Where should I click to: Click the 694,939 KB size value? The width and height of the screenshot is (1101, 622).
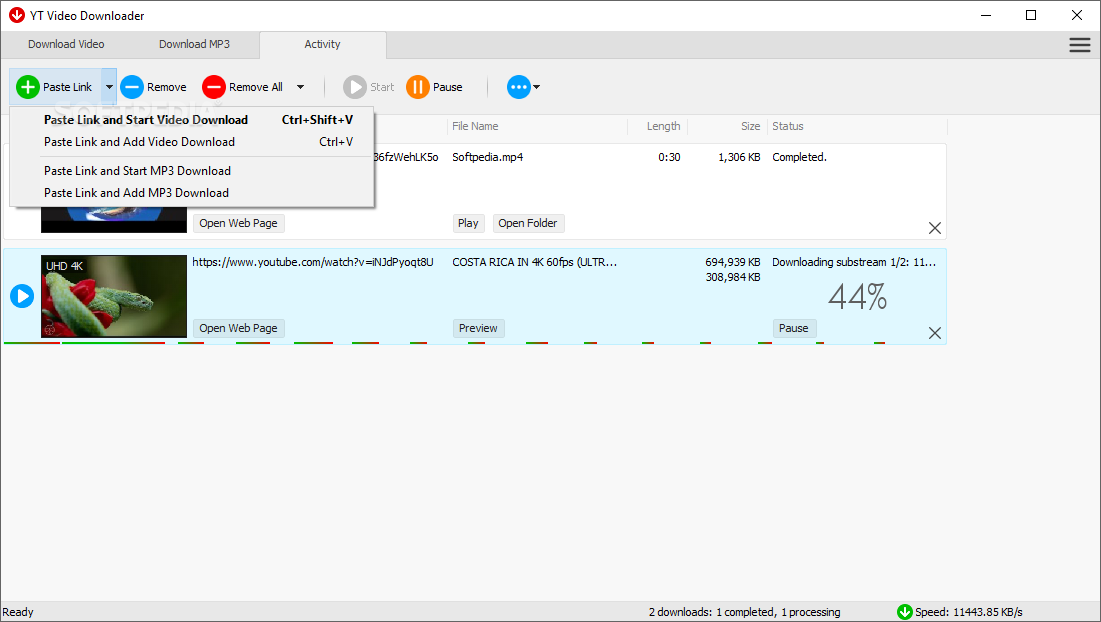tap(733, 262)
